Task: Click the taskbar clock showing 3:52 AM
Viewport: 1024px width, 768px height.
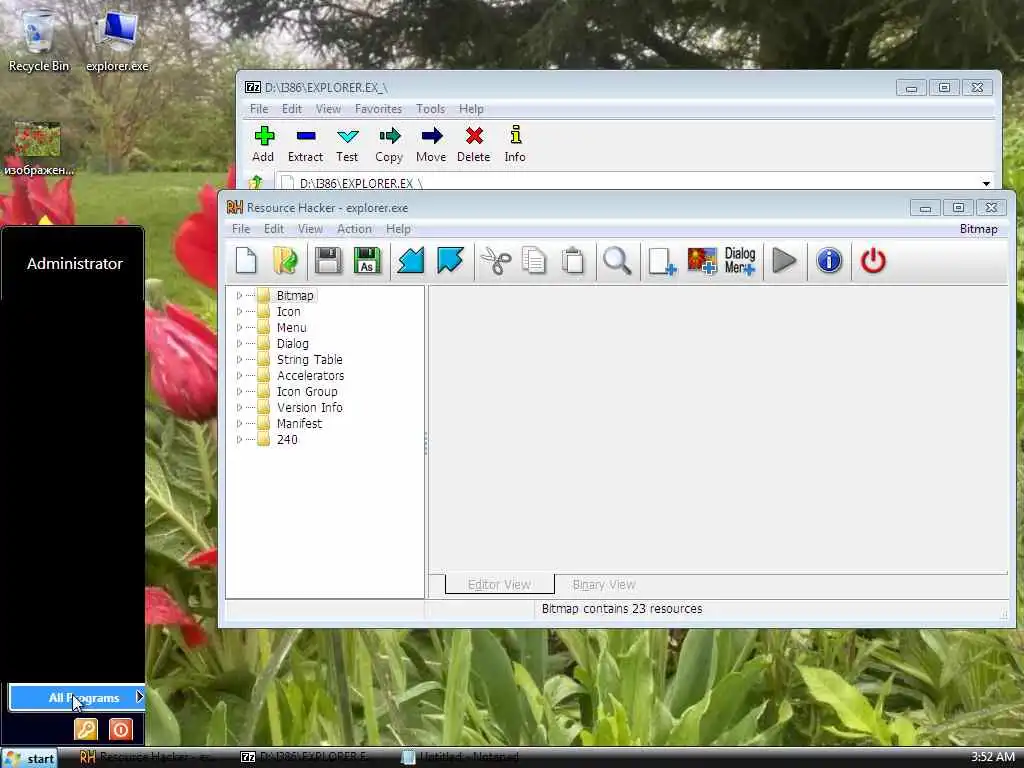Action: (x=992, y=757)
